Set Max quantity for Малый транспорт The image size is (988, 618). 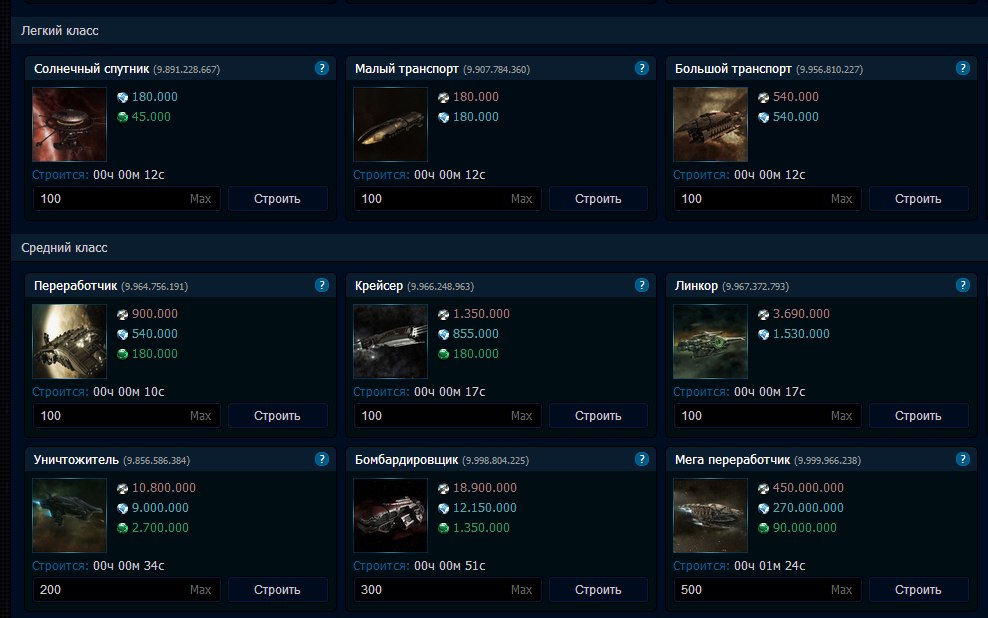click(521, 199)
